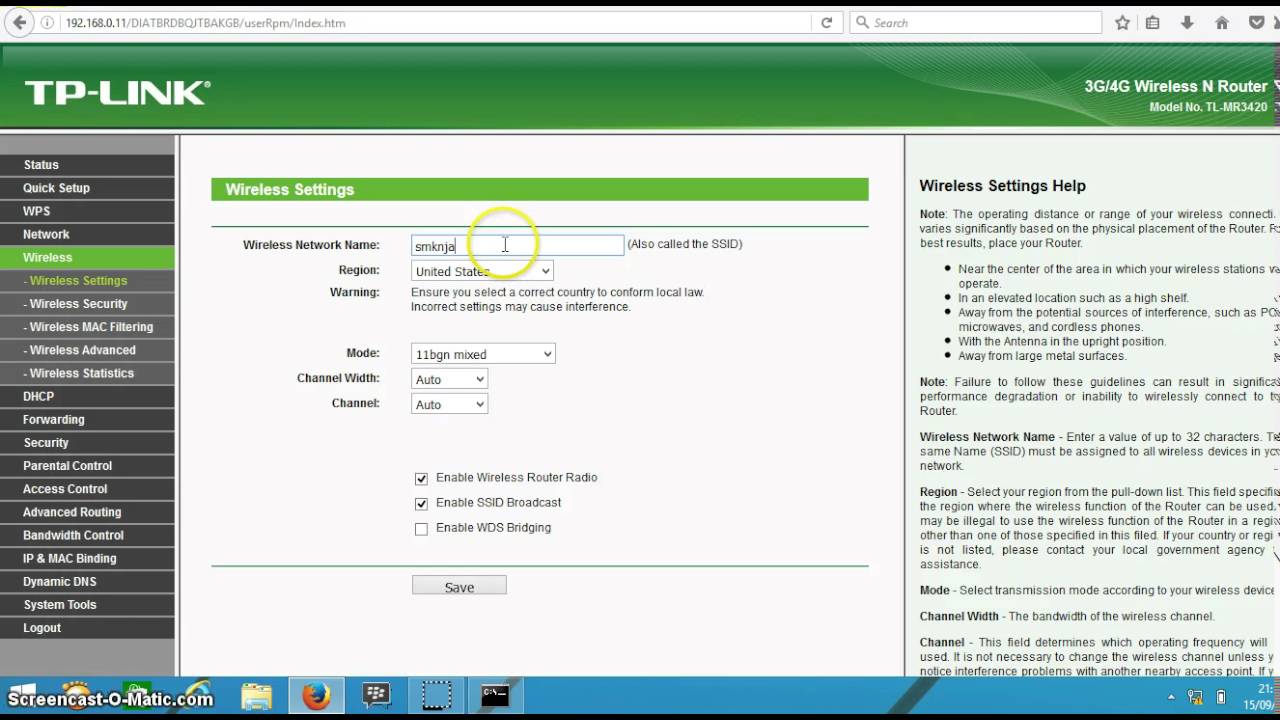
Task: Go to the Home page icon
Action: coord(1222,23)
